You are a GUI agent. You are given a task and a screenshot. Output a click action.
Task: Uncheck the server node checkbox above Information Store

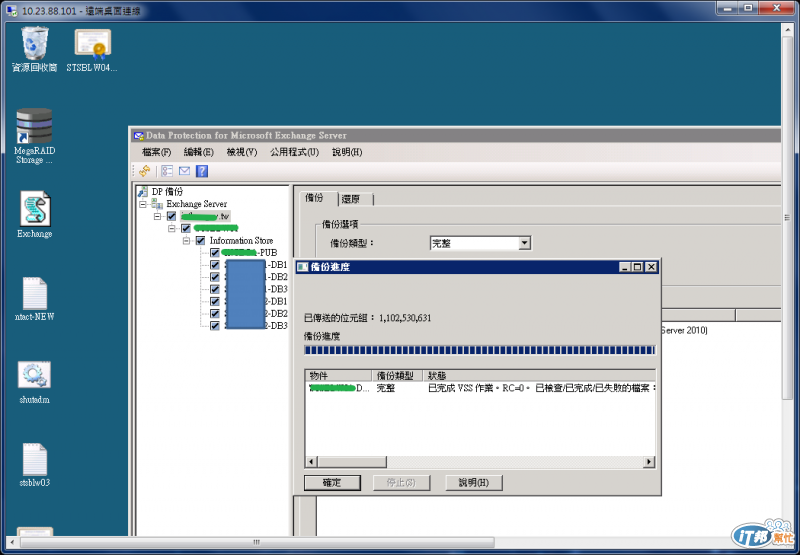[x=186, y=229]
